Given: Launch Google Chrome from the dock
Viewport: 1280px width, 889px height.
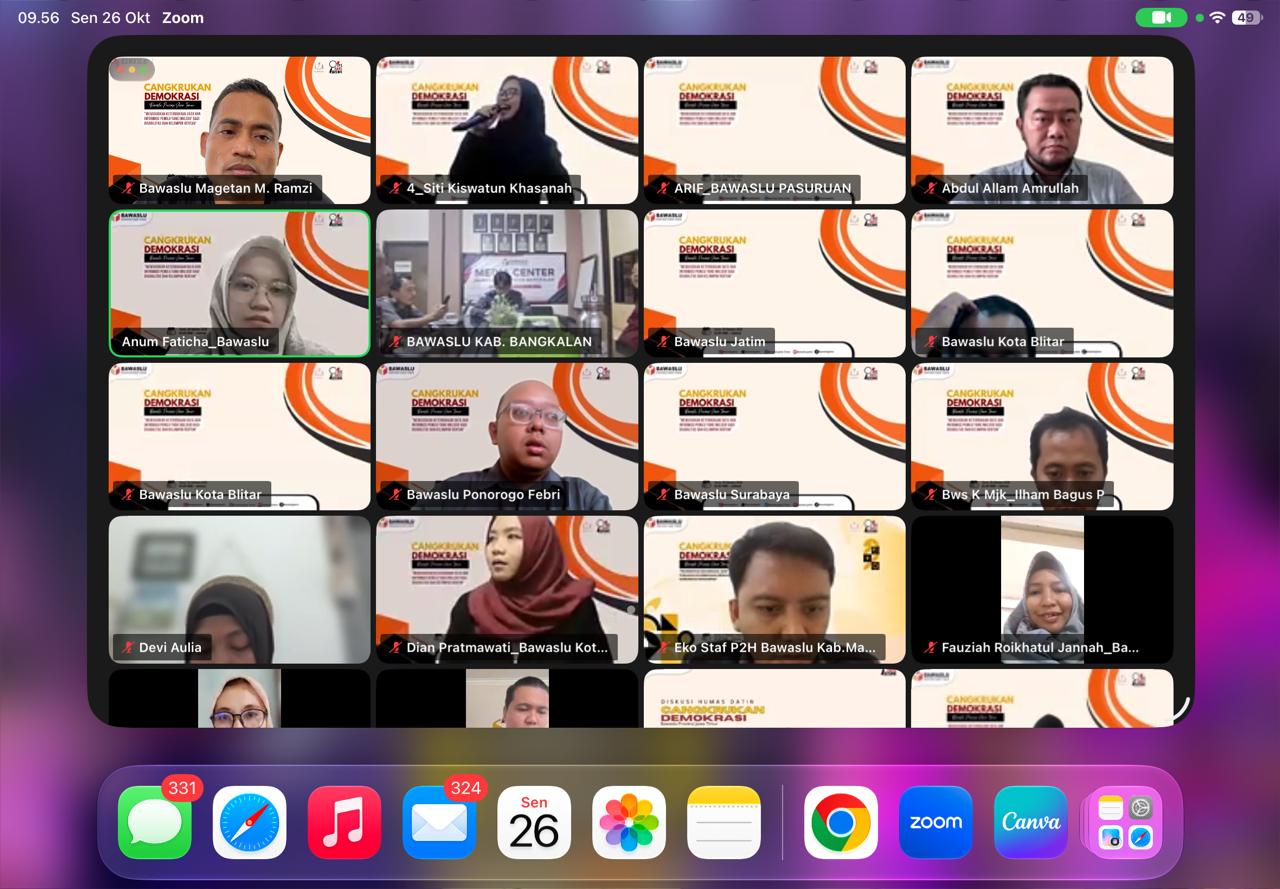Looking at the screenshot, I should click(841, 822).
